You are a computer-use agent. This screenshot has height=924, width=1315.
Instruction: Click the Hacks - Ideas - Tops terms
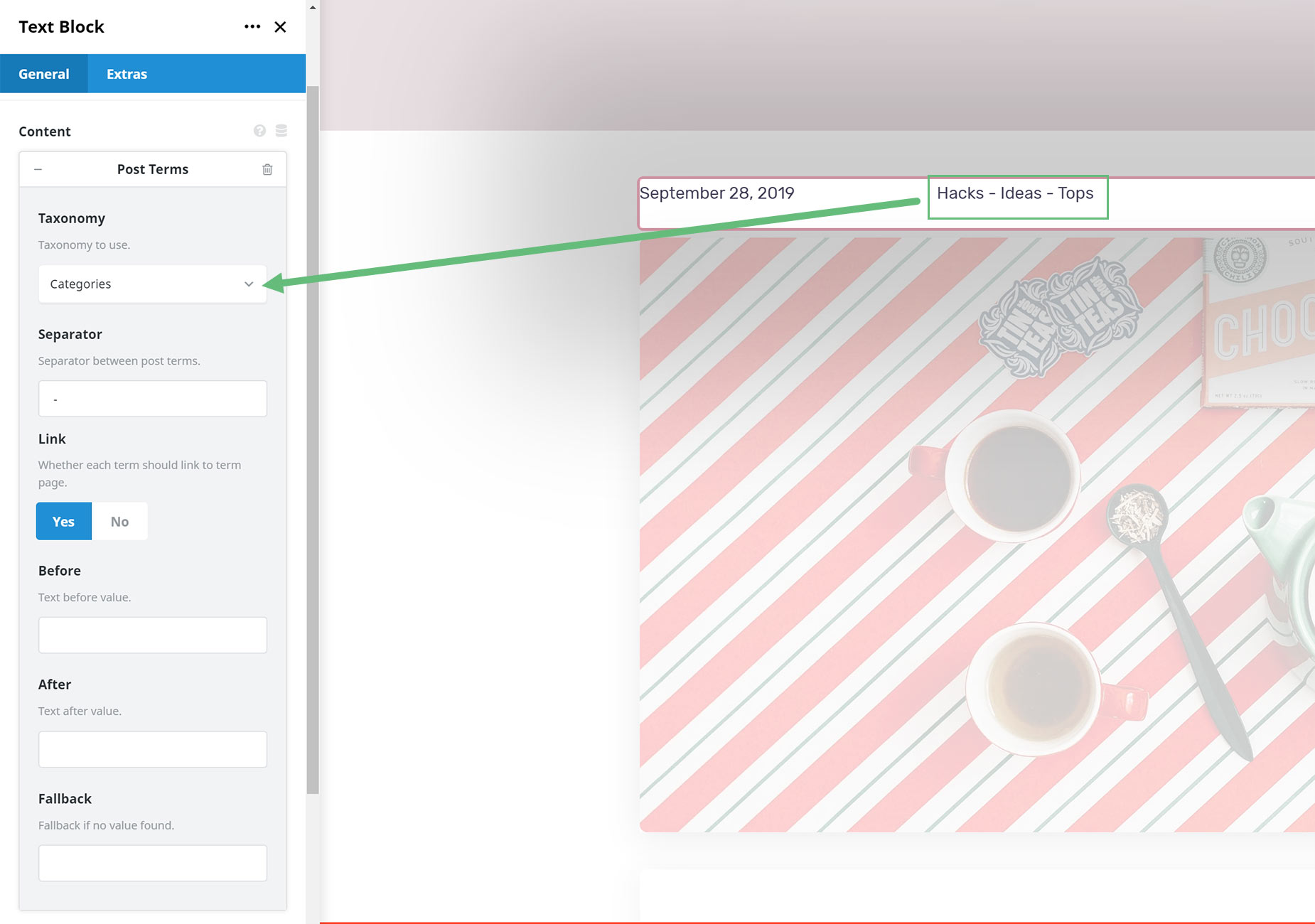click(1015, 193)
